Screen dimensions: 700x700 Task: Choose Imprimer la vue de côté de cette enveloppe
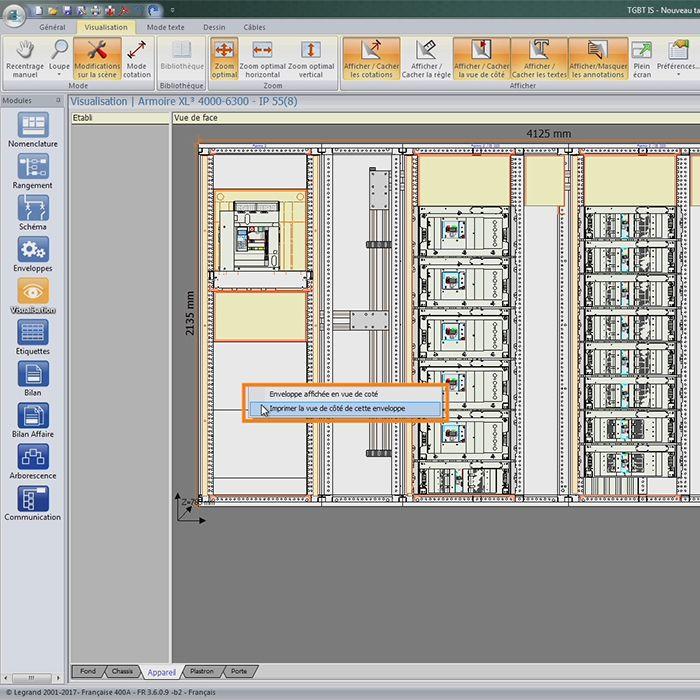point(345,408)
